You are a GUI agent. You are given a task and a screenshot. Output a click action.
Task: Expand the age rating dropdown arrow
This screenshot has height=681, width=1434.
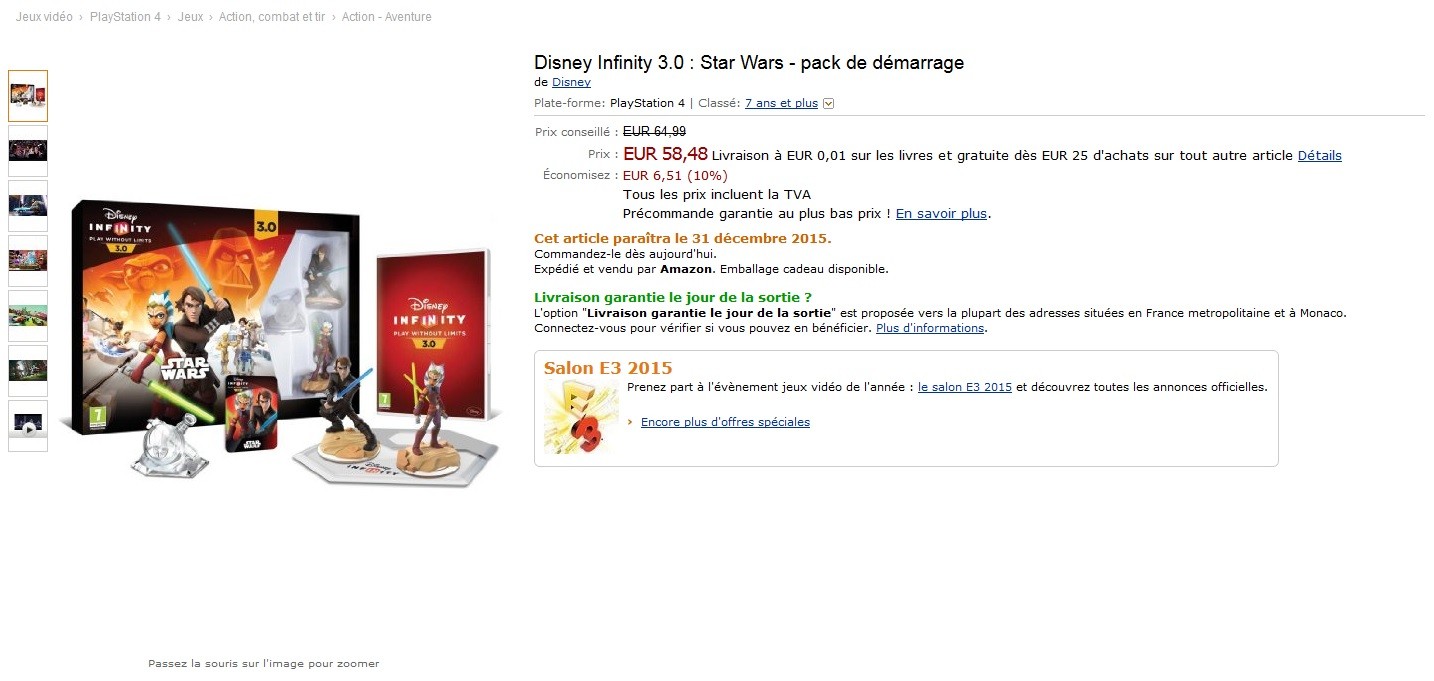(x=828, y=104)
